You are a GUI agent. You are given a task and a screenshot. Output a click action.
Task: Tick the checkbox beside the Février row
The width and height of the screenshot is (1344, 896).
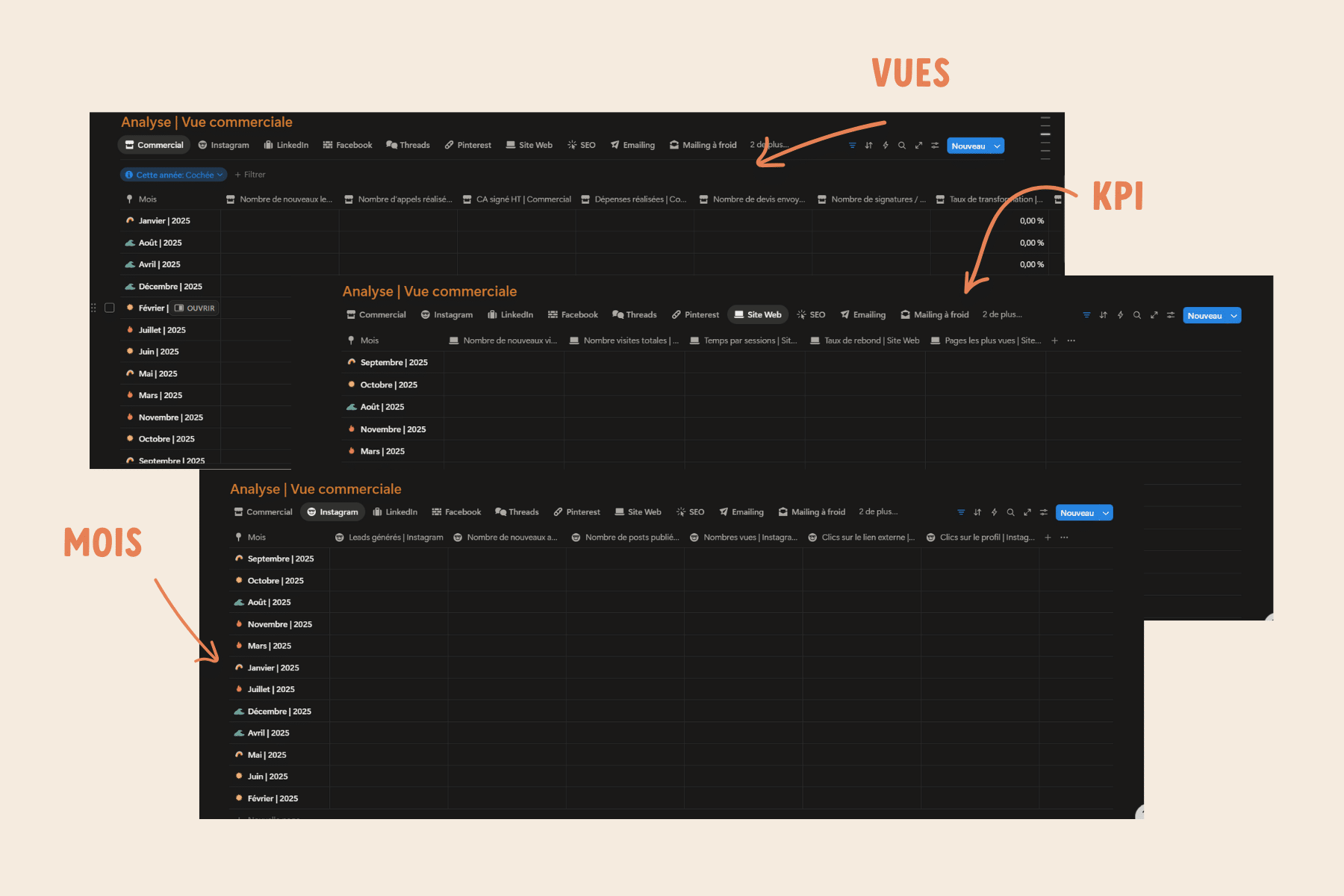(x=110, y=308)
